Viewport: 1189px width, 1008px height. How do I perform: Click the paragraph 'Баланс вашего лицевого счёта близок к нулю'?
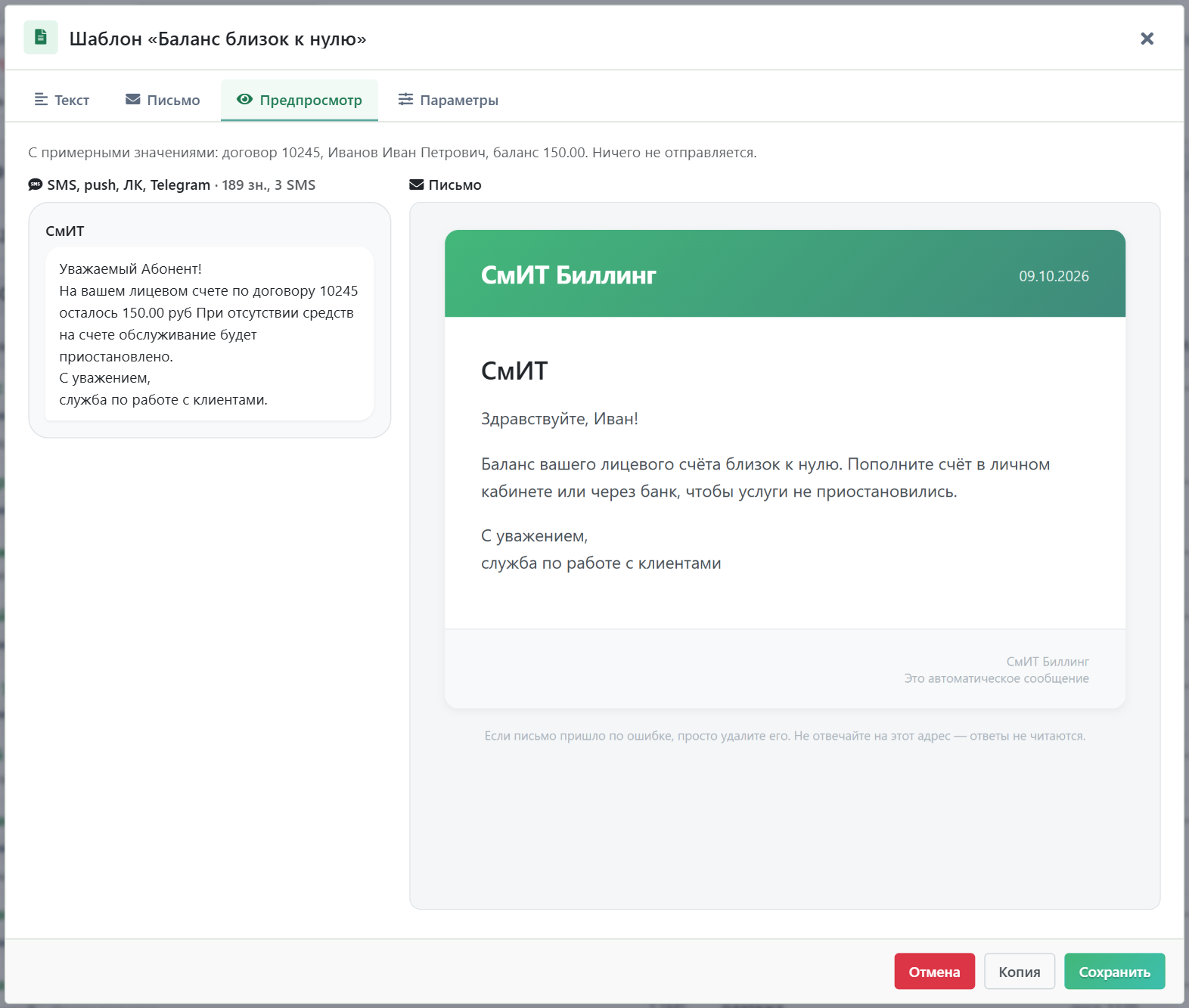click(x=765, y=478)
